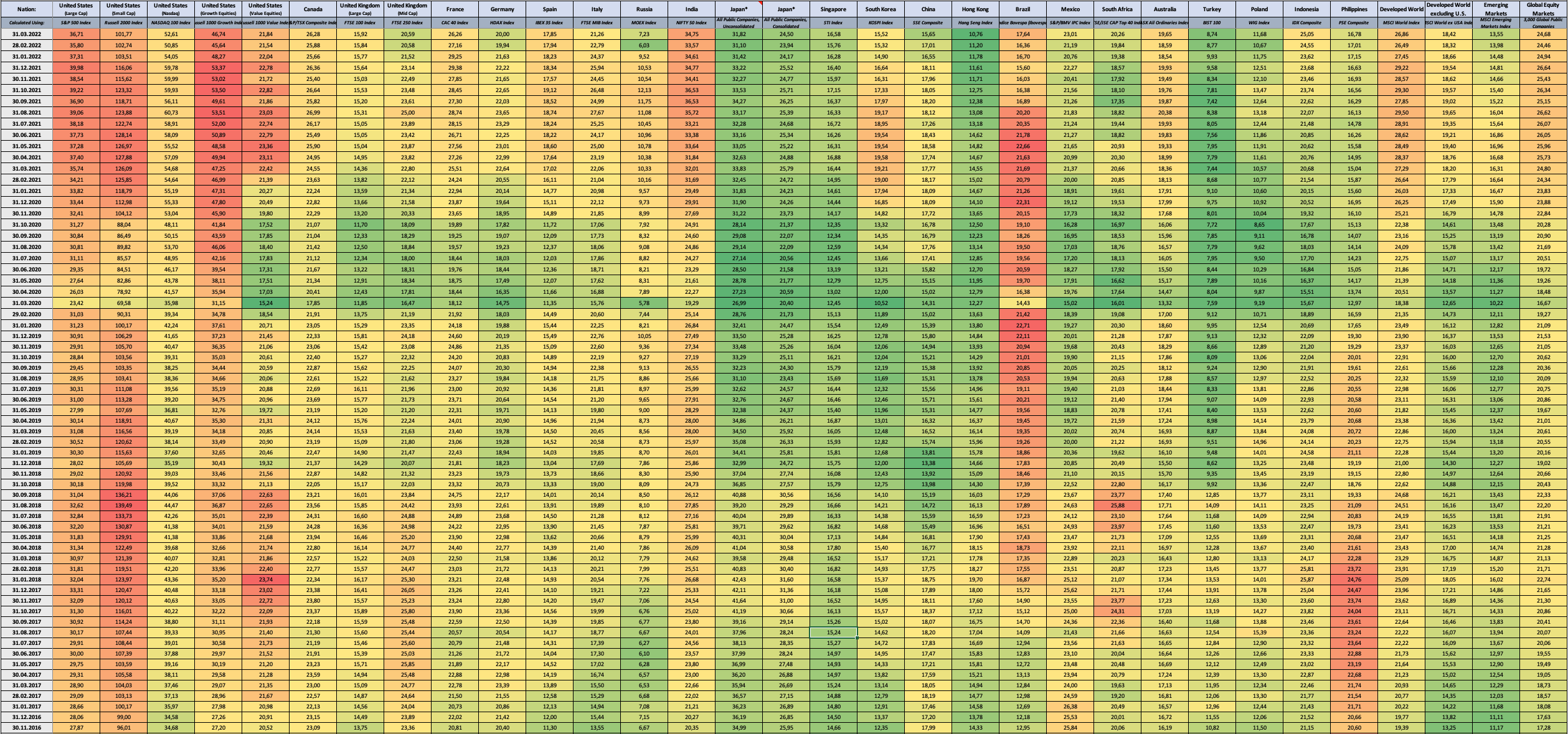Click the Russia value 6,03 for 28.02.2022

(644, 45)
